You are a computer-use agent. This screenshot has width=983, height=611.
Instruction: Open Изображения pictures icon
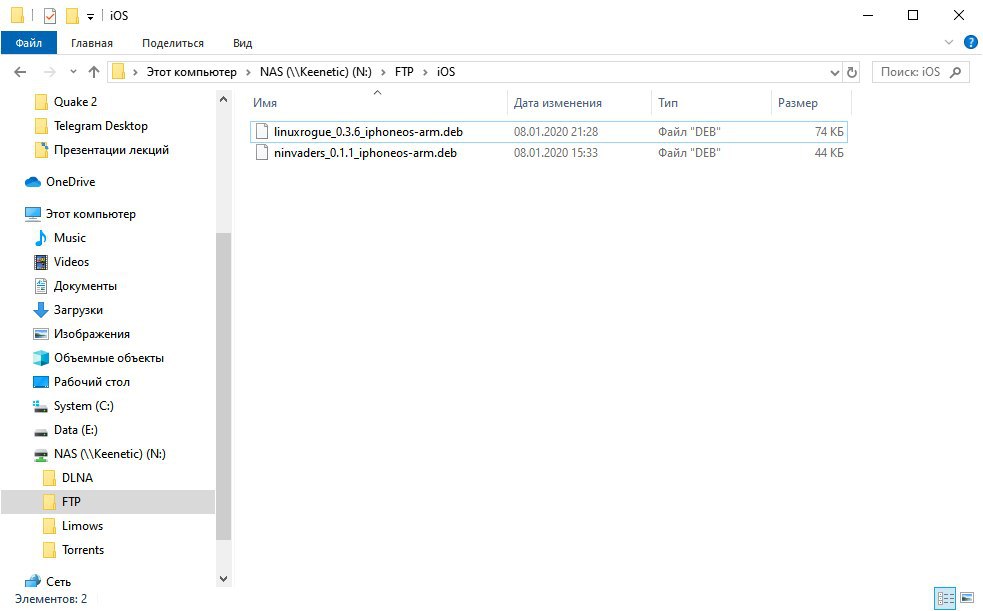[x=41, y=334]
